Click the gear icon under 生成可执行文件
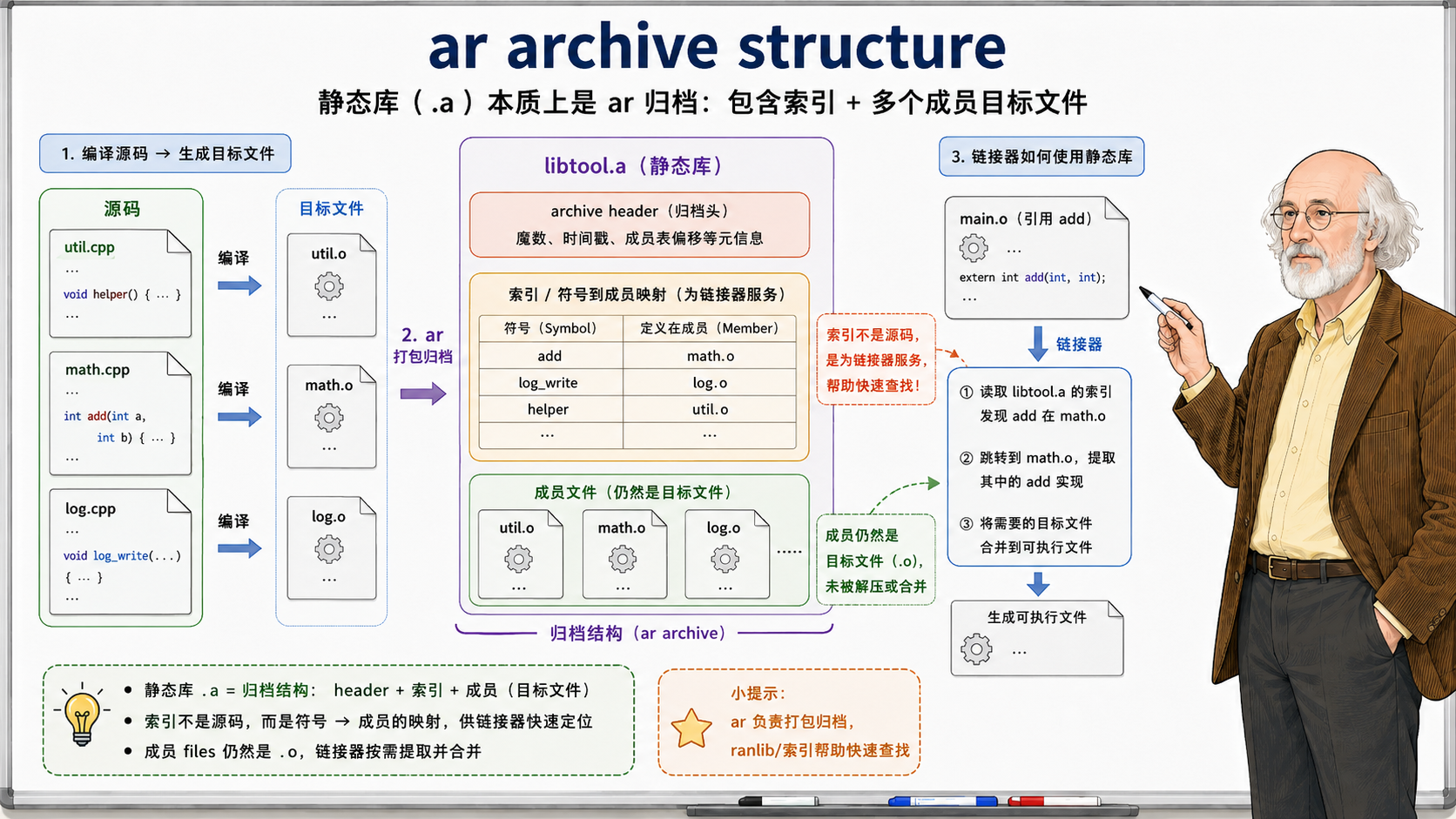This screenshot has height=819, width=1456. pyautogui.click(x=976, y=649)
